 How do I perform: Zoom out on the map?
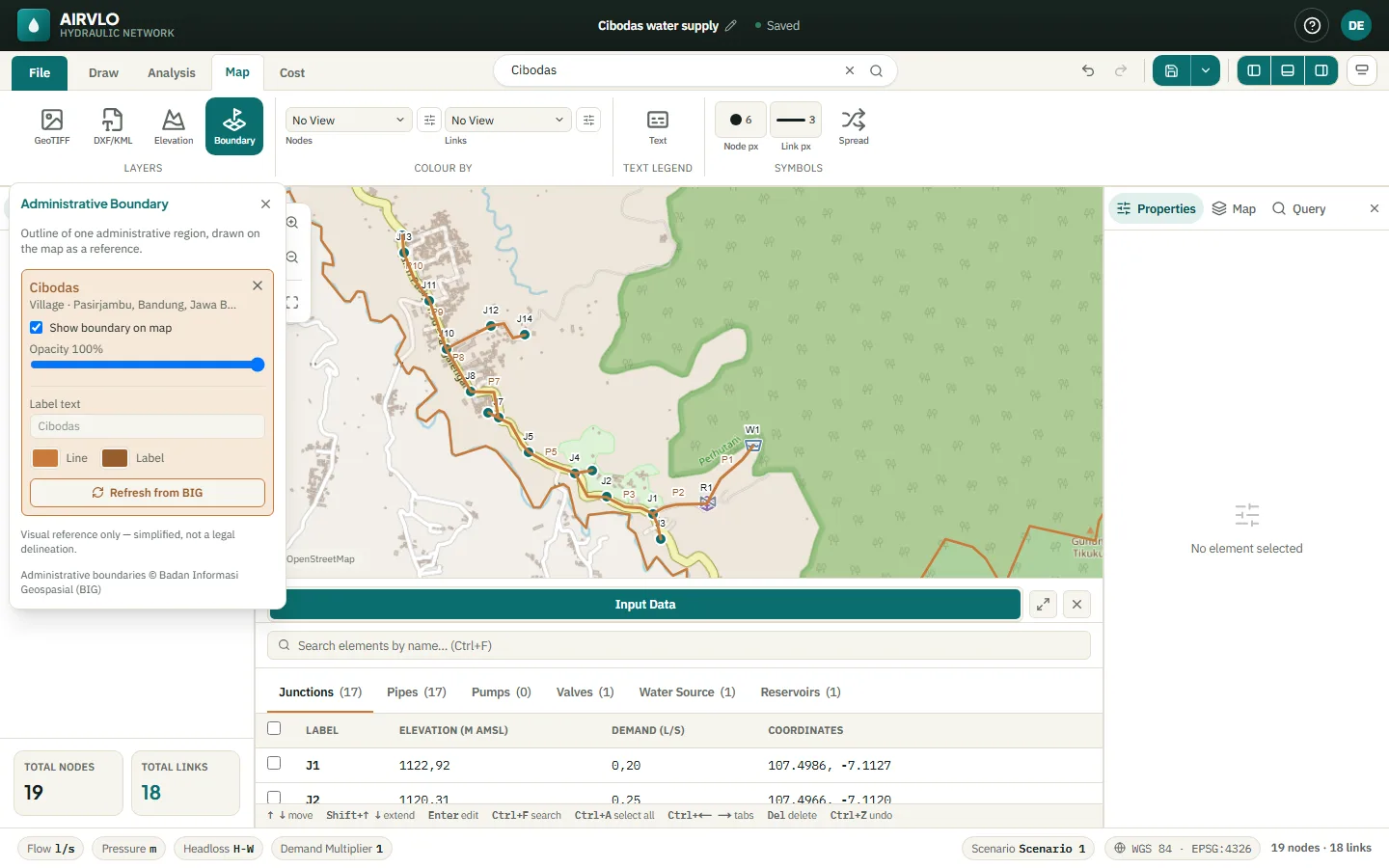[292, 258]
